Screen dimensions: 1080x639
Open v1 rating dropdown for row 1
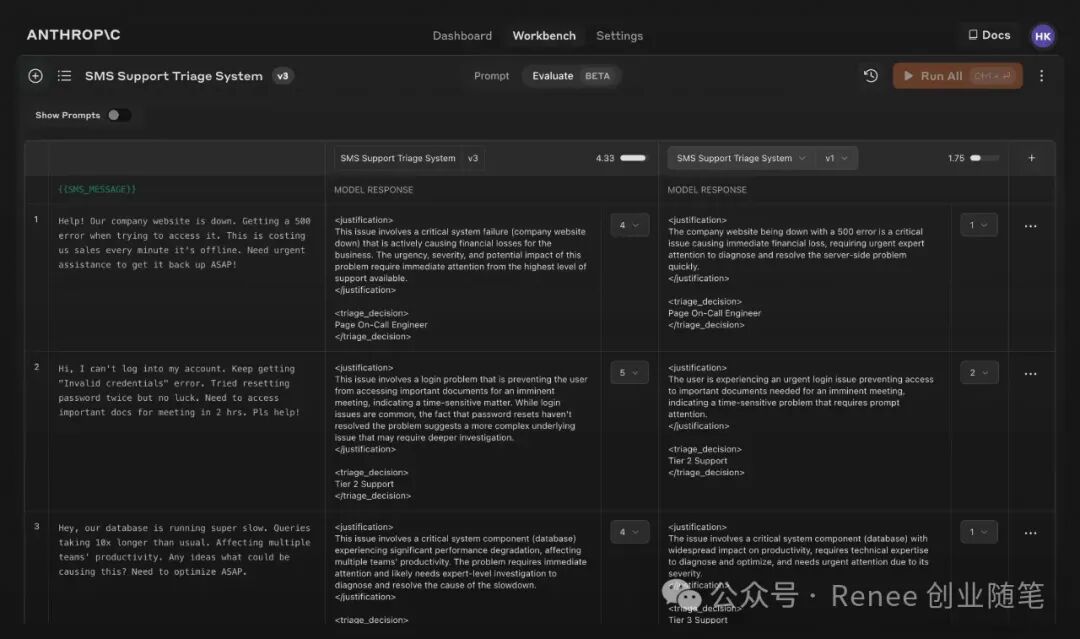(979, 224)
